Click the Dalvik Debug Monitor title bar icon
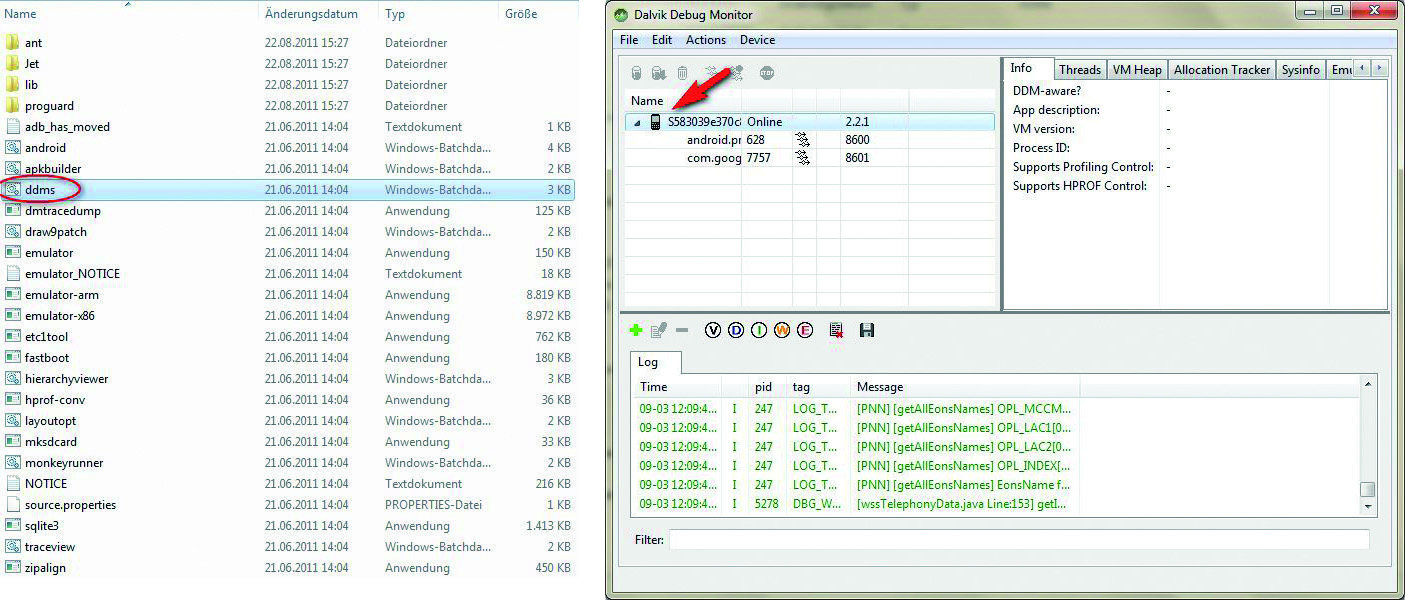 click(620, 15)
